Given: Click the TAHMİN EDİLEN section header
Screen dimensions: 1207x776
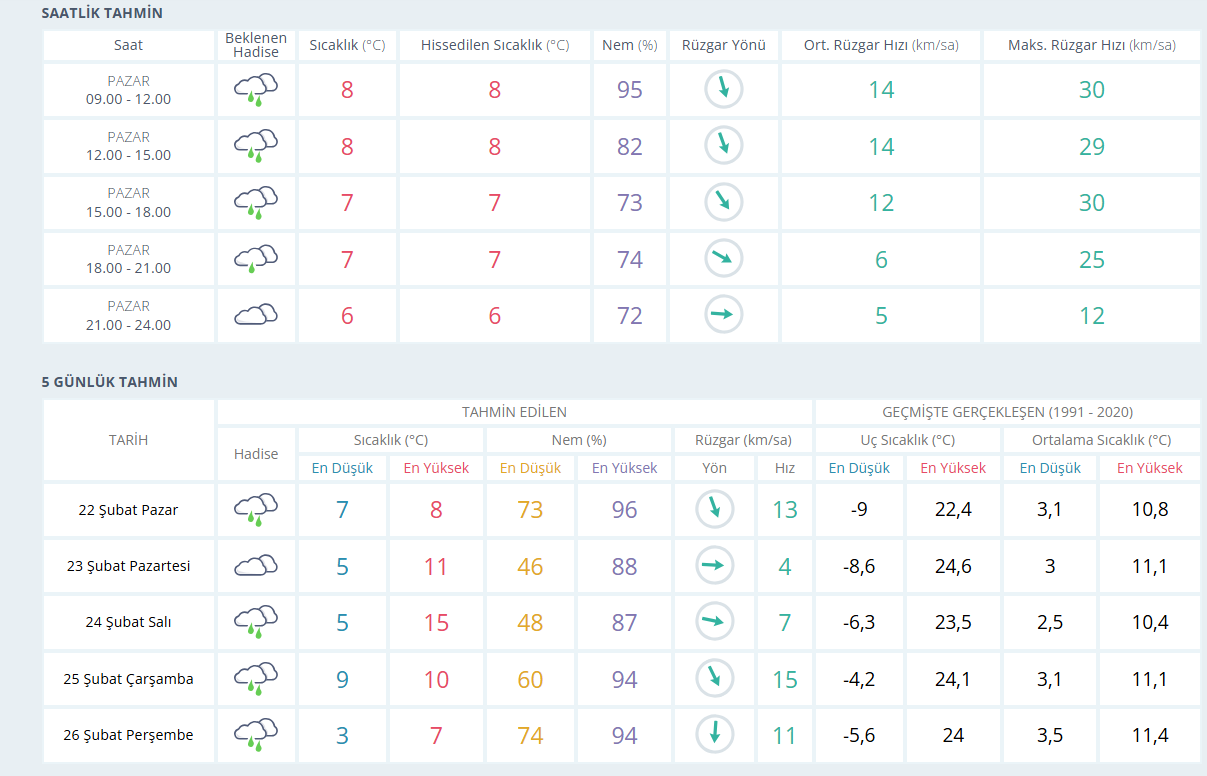Looking at the screenshot, I should click(x=514, y=412).
